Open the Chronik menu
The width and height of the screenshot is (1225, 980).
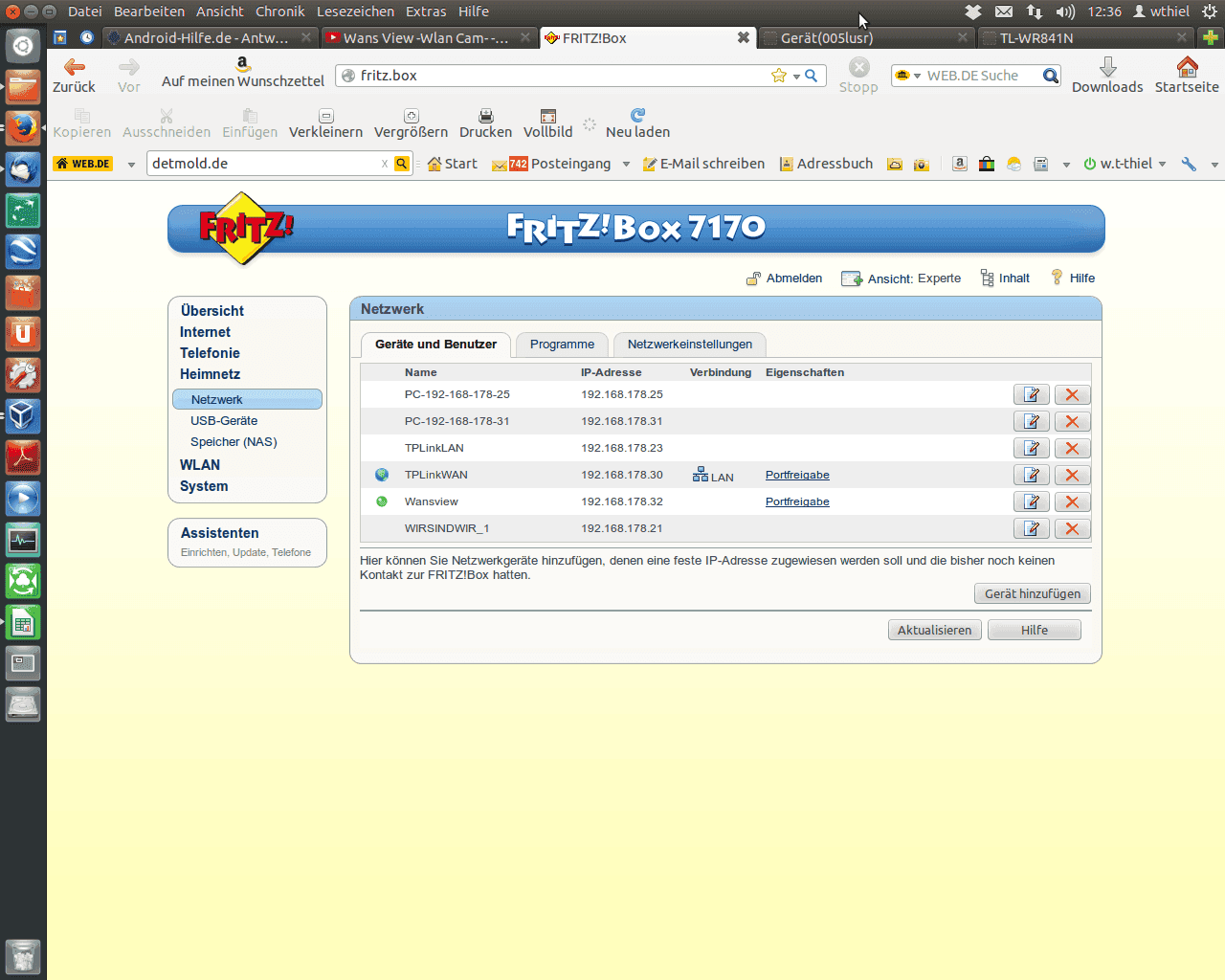[x=279, y=11]
